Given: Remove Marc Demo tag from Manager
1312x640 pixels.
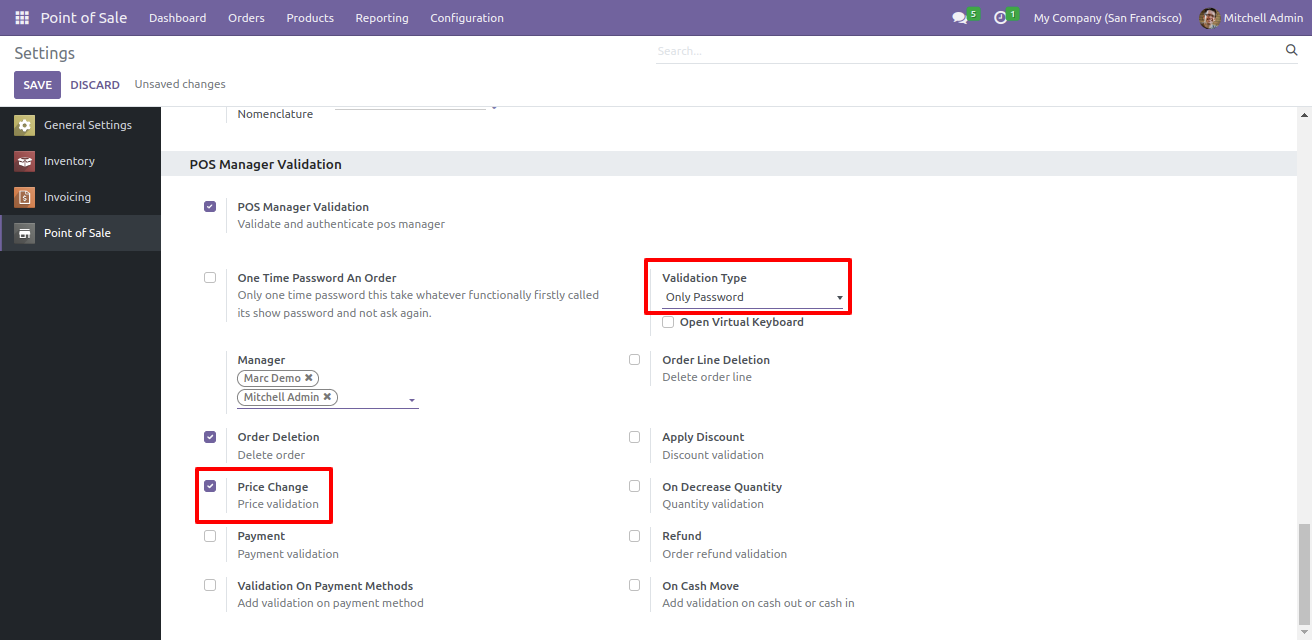Looking at the screenshot, I should pos(310,378).
